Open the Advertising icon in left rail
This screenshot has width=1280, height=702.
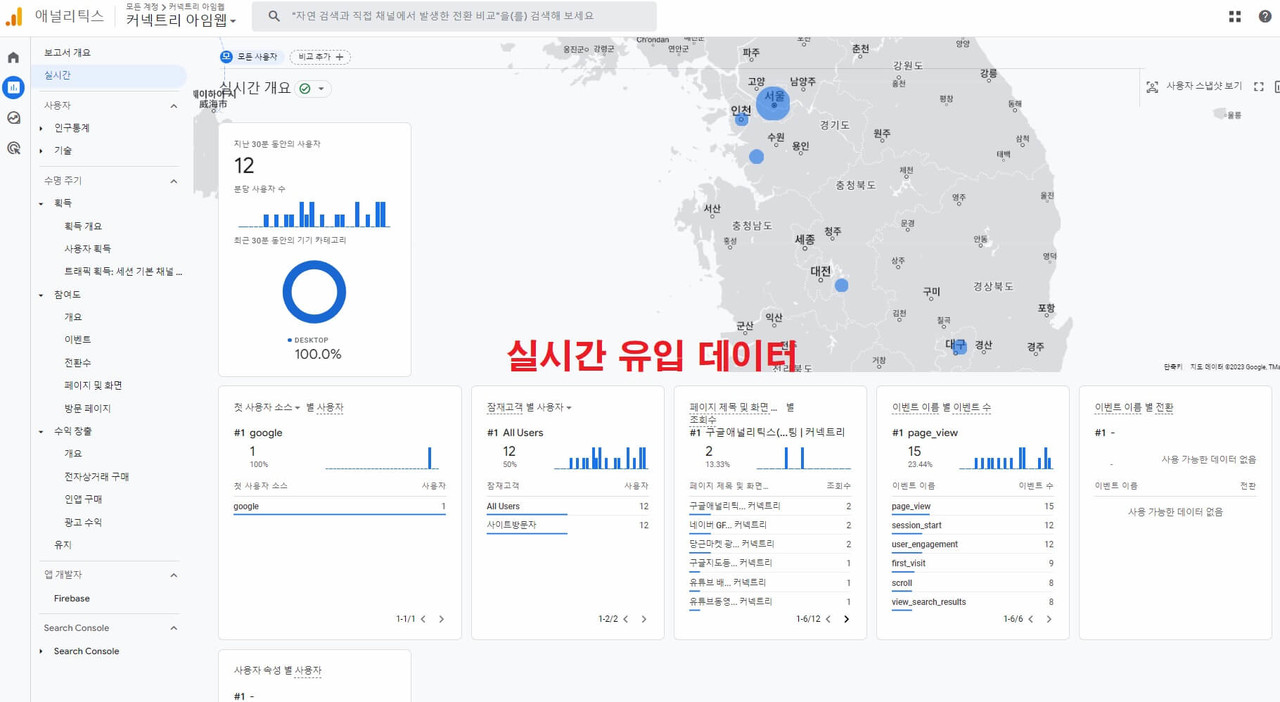13,148
